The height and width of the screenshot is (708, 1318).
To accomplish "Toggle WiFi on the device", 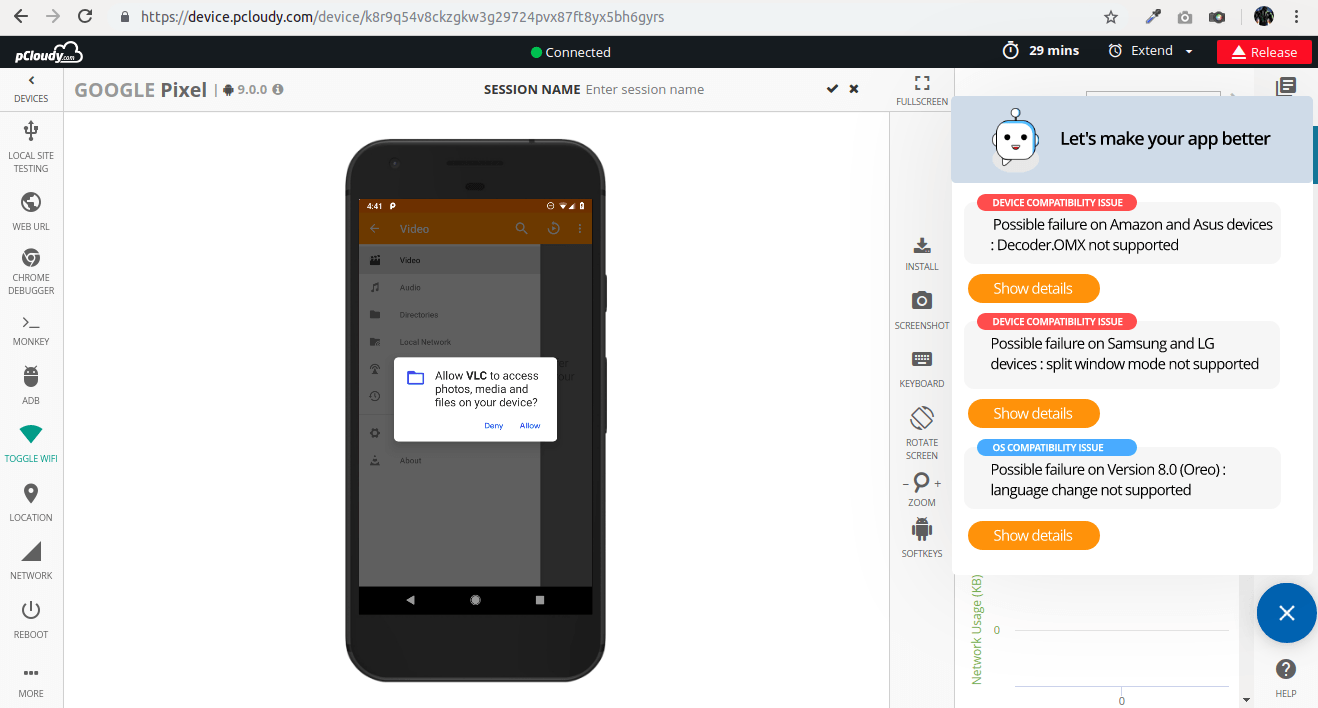I will [x=31, y=443].
